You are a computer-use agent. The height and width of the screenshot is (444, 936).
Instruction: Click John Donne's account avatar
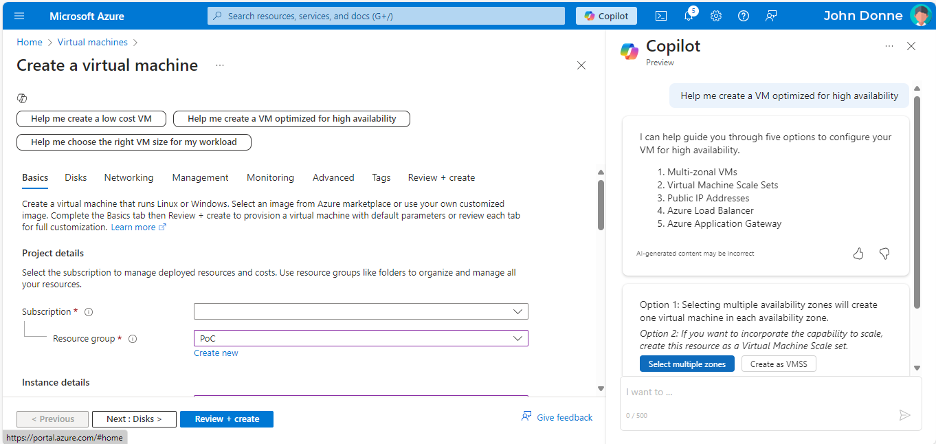(x=920, y=16)
